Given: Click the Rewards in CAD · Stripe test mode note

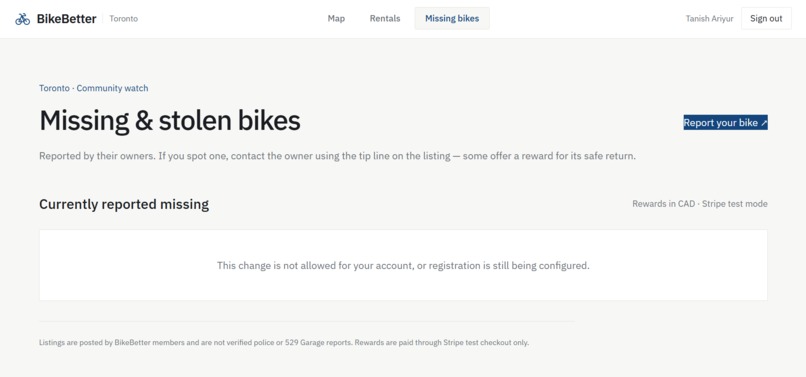Looking at the screenshot, I should (700, 204).
